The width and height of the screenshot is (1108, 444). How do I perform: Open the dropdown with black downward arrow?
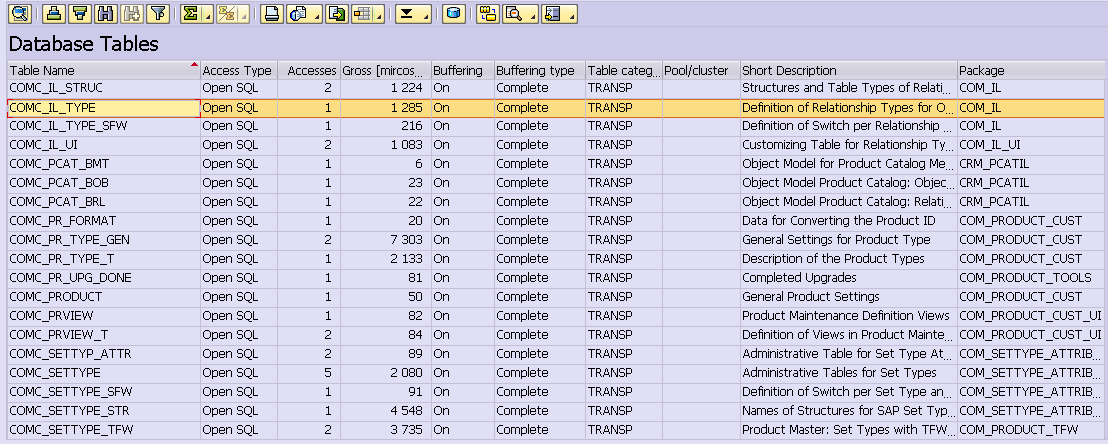pos(413,13)
